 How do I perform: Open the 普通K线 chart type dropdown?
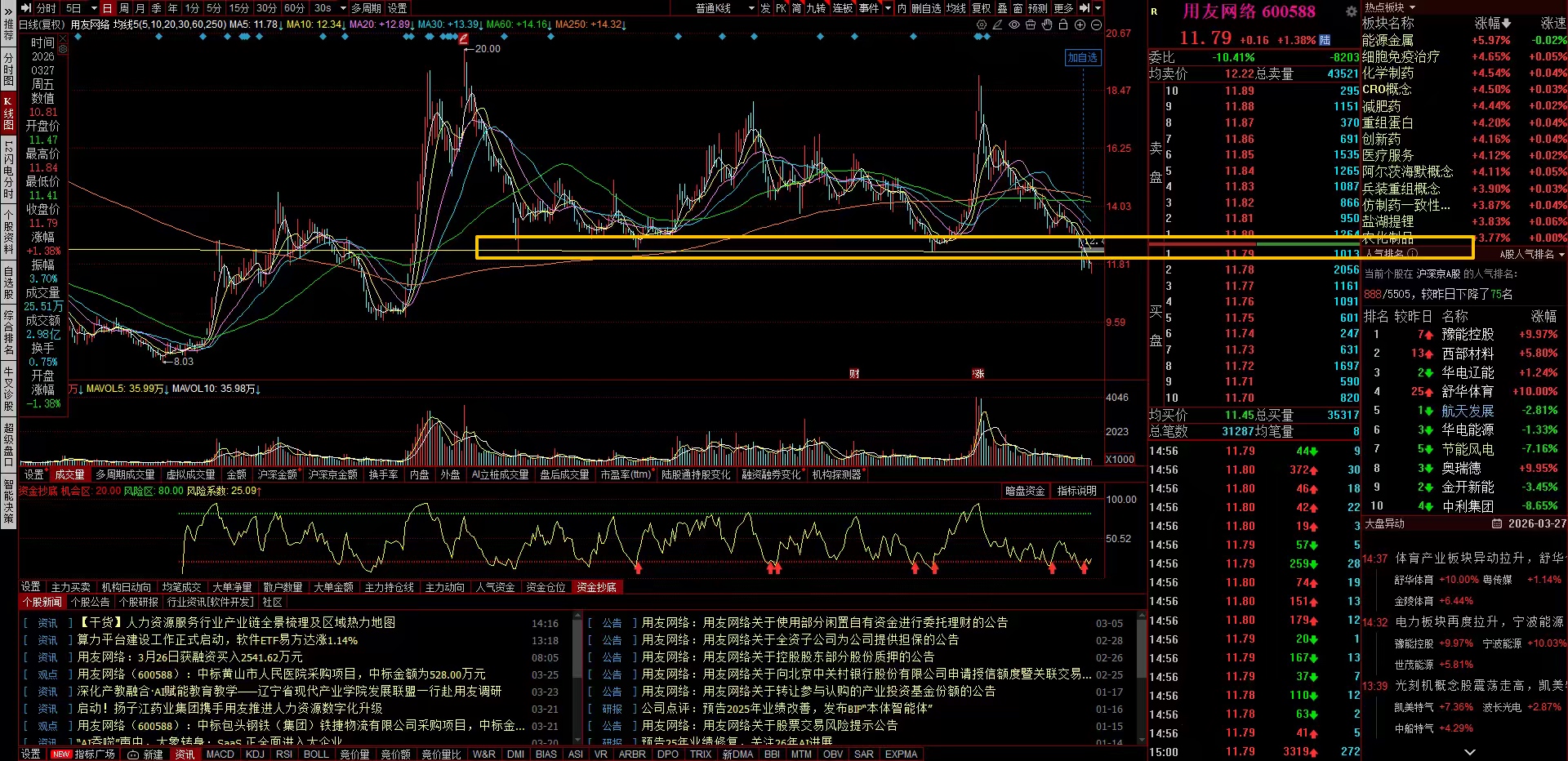(724, 8)
